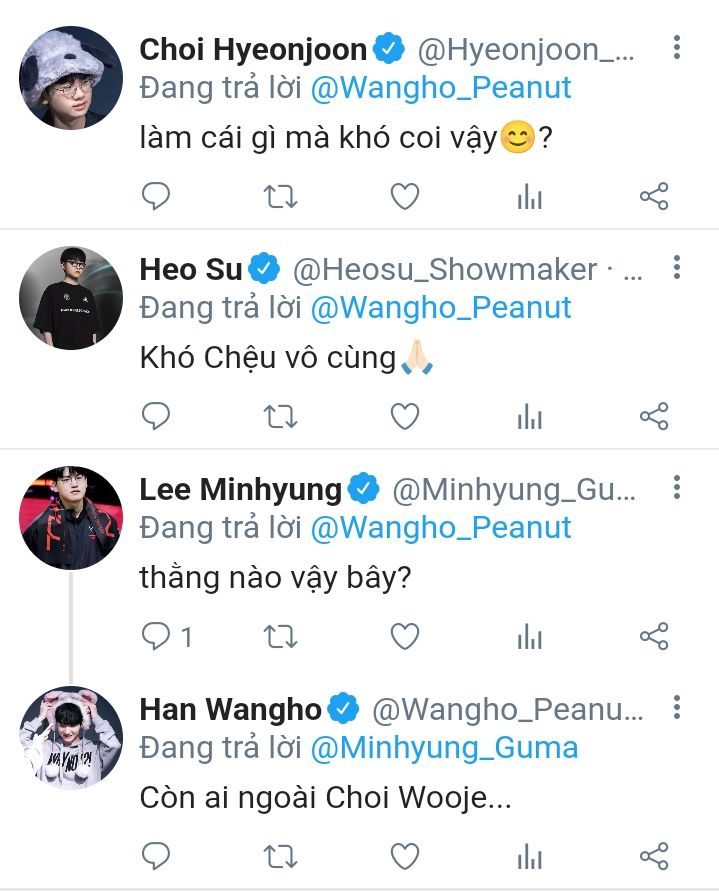Reply to Choi Hyeonjoon's tweet

[156, 197]
